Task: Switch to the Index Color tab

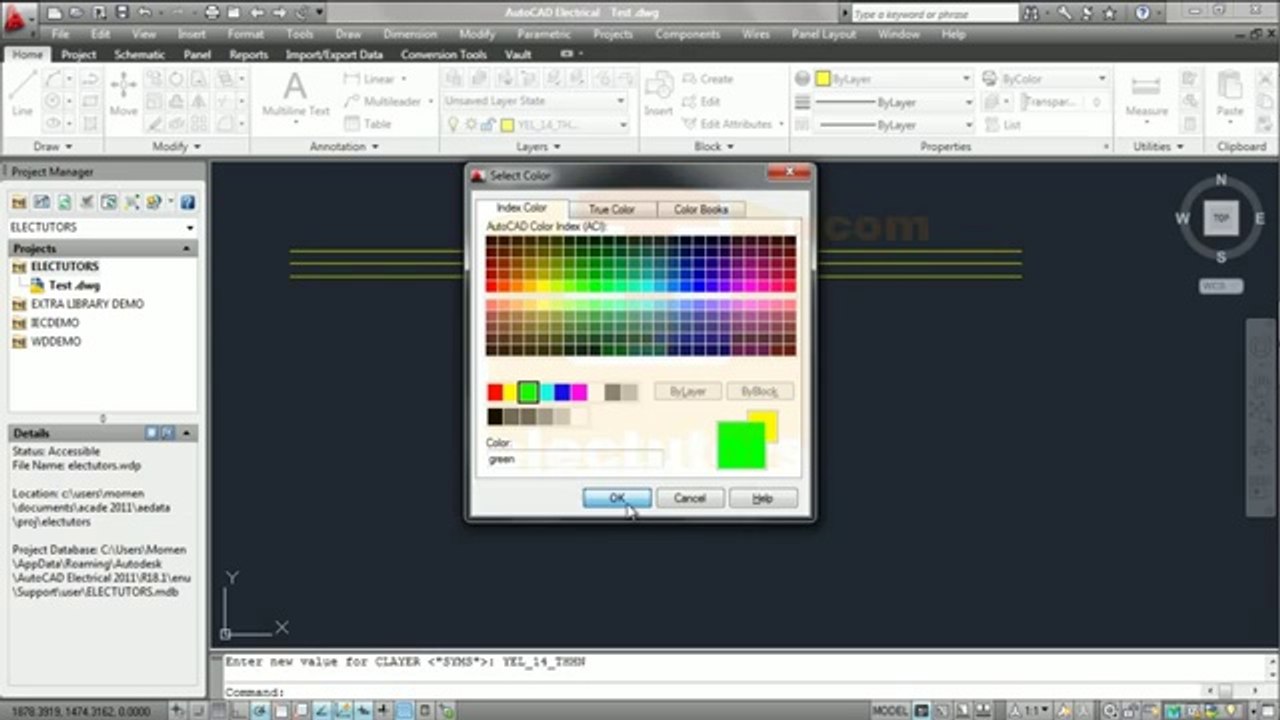Action: click(521, 208)
